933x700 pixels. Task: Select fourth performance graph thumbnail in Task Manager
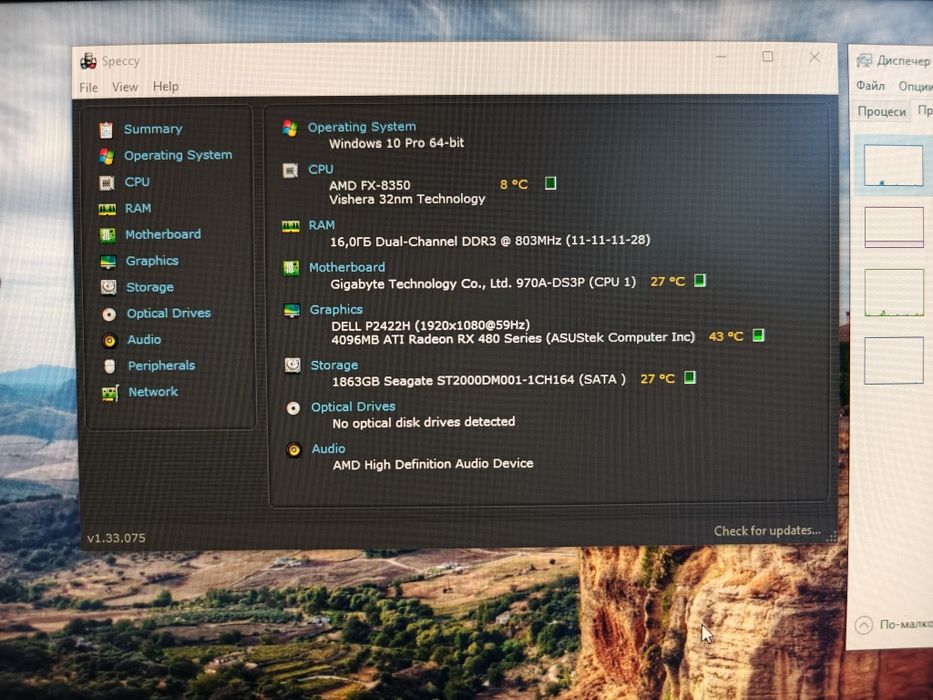click(894, 361)
